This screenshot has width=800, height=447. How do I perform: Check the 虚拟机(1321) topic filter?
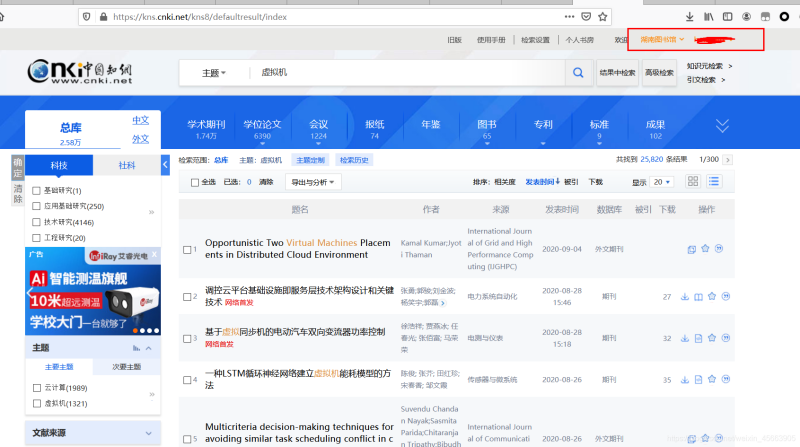pos(37,404)
